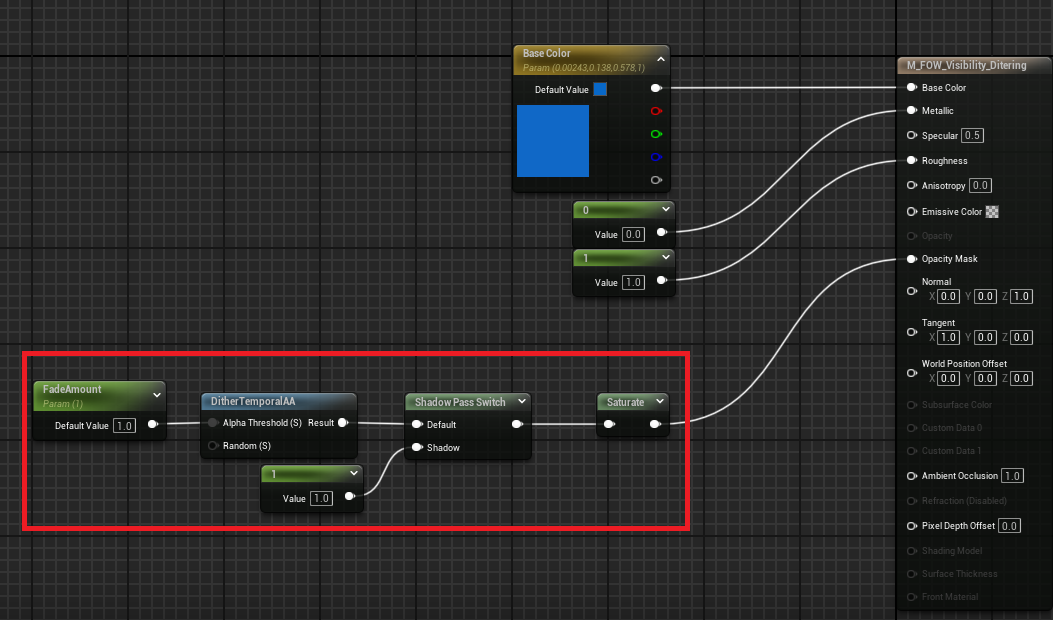Edit the Pixel Depth Offset 0.0 value
The image size is (1053, 620).
[1009, 526]
